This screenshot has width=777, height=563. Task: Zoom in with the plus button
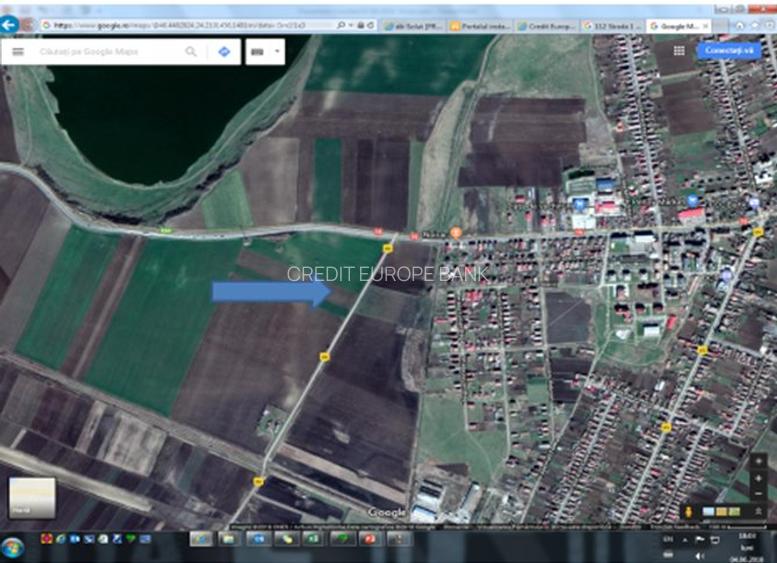tap(758, 479)
